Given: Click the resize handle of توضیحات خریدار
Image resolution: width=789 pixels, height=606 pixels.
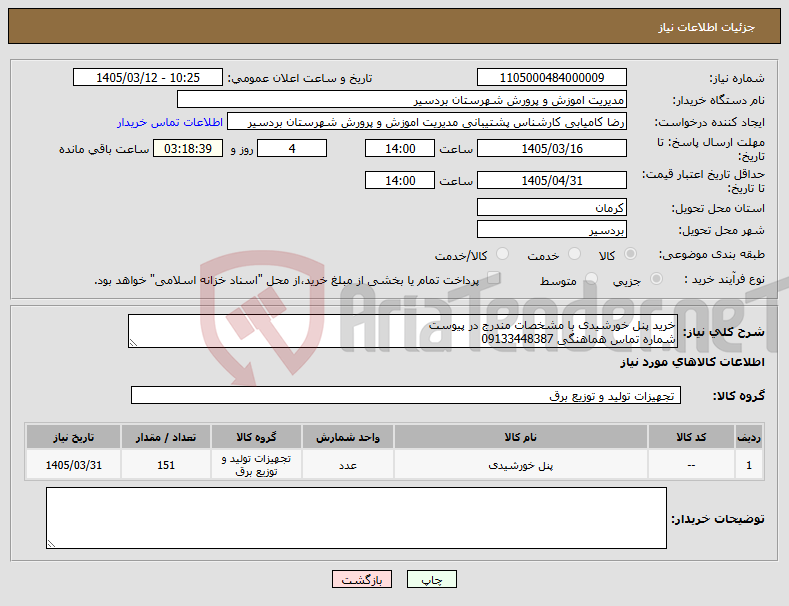Looking at the screenshot, I should pyautogui.click(x=51, y=544).
